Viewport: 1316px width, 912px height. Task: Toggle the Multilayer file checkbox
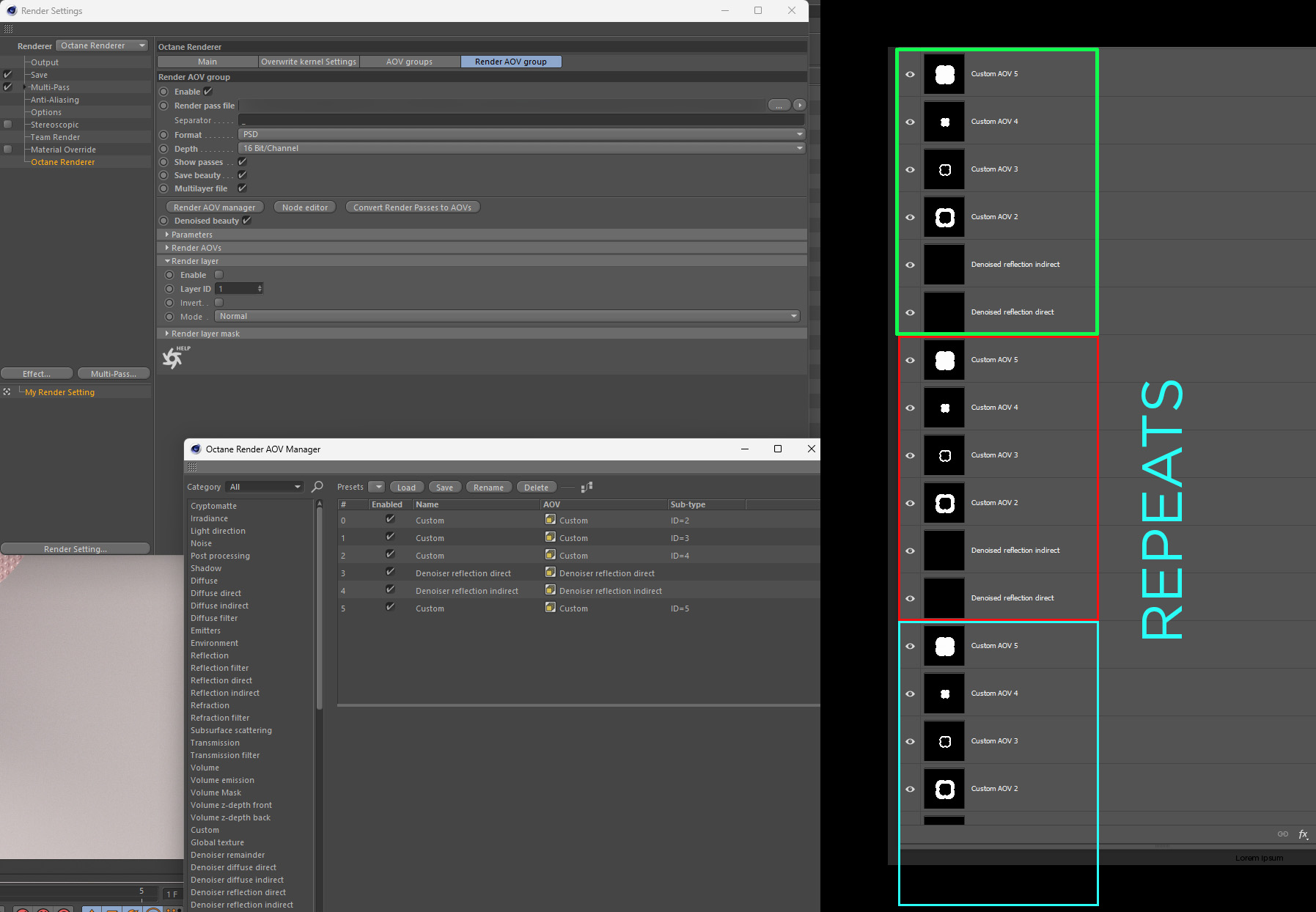[243, 188]
